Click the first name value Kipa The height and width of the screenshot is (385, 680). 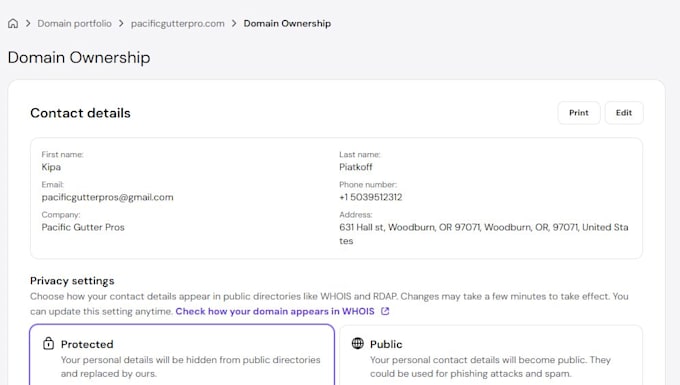point(51,167)
